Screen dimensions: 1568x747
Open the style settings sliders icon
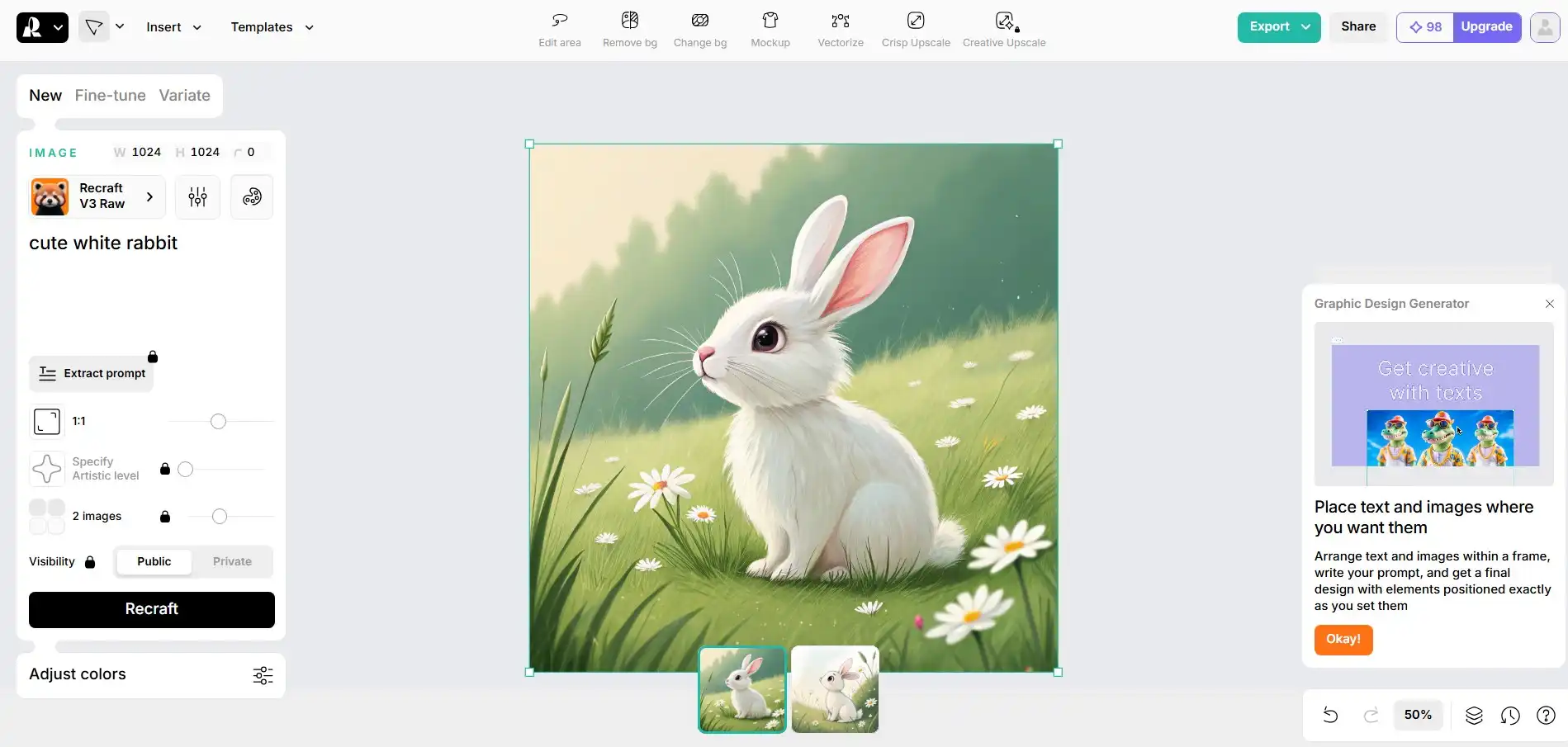coord(197,196)
